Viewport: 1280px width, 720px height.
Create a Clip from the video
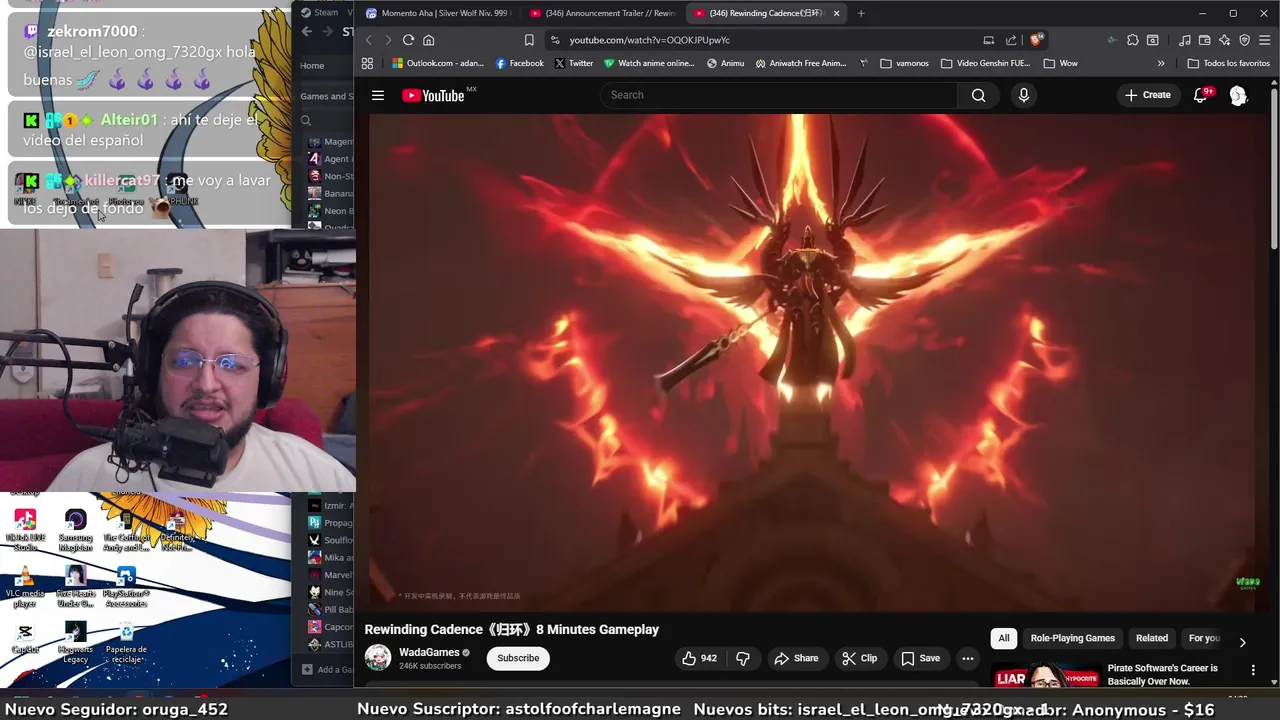859,658
